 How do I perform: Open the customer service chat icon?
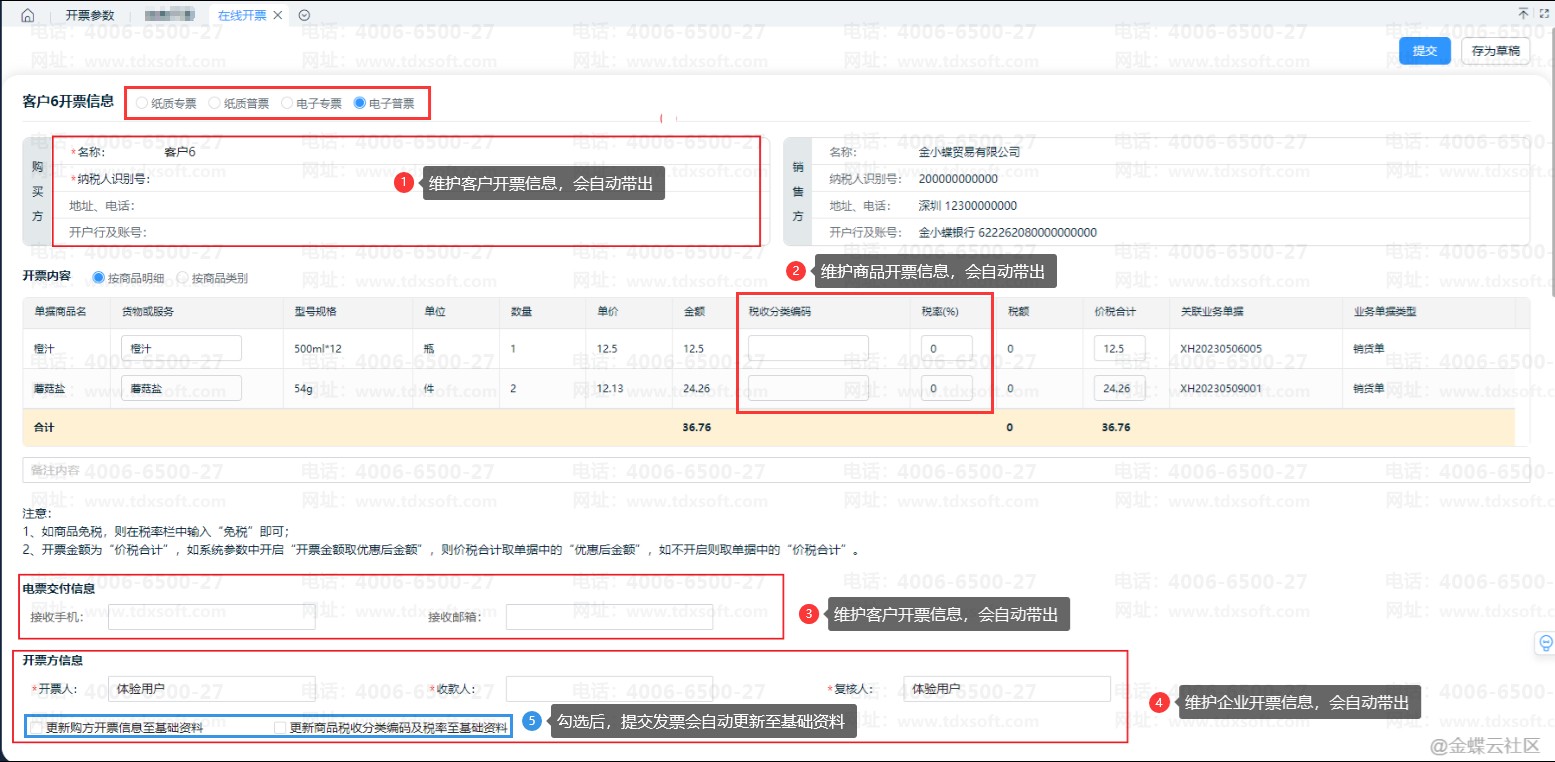[x=1545, y=642]
